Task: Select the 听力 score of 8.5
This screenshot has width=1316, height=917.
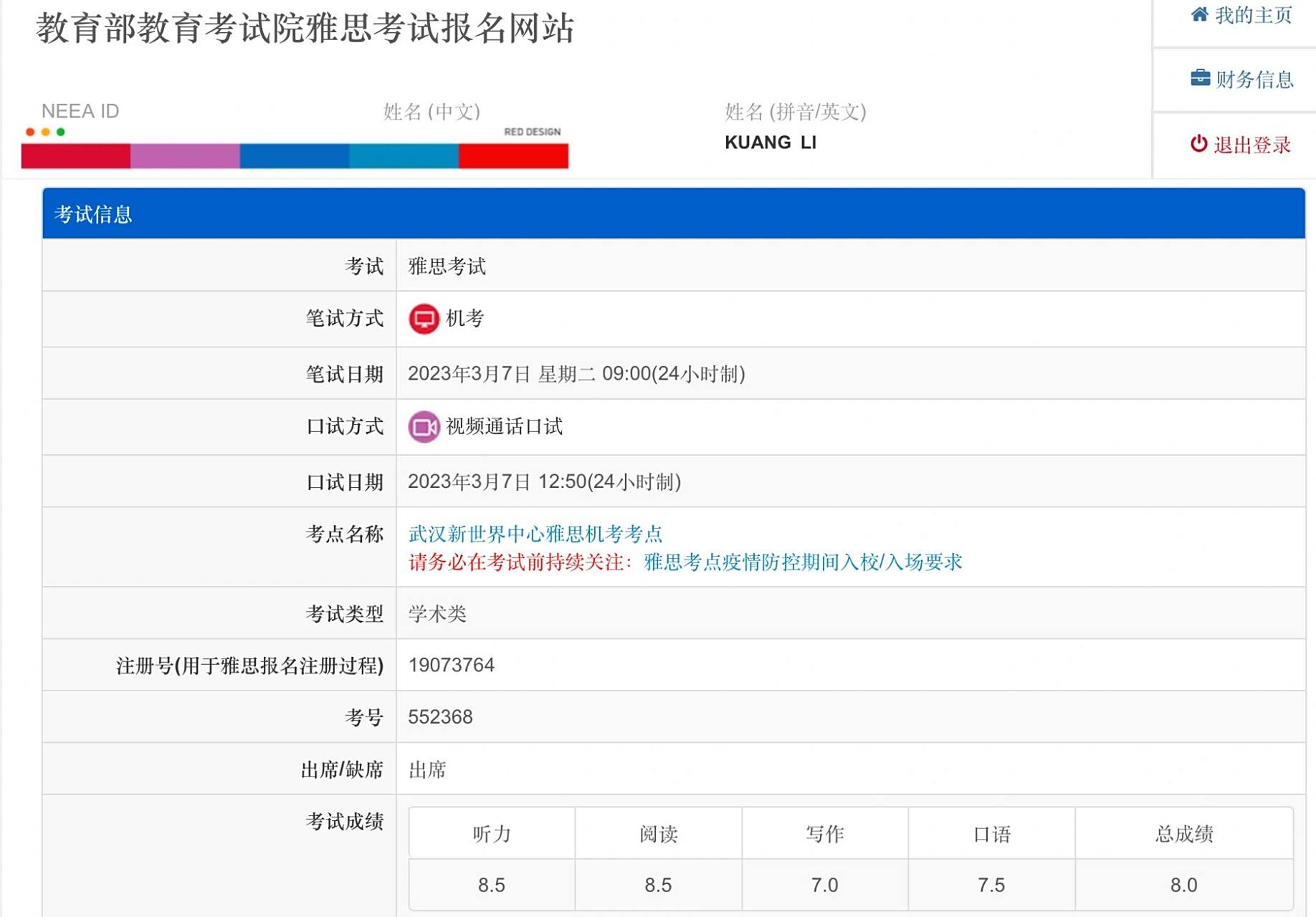Action: [491, 883]
